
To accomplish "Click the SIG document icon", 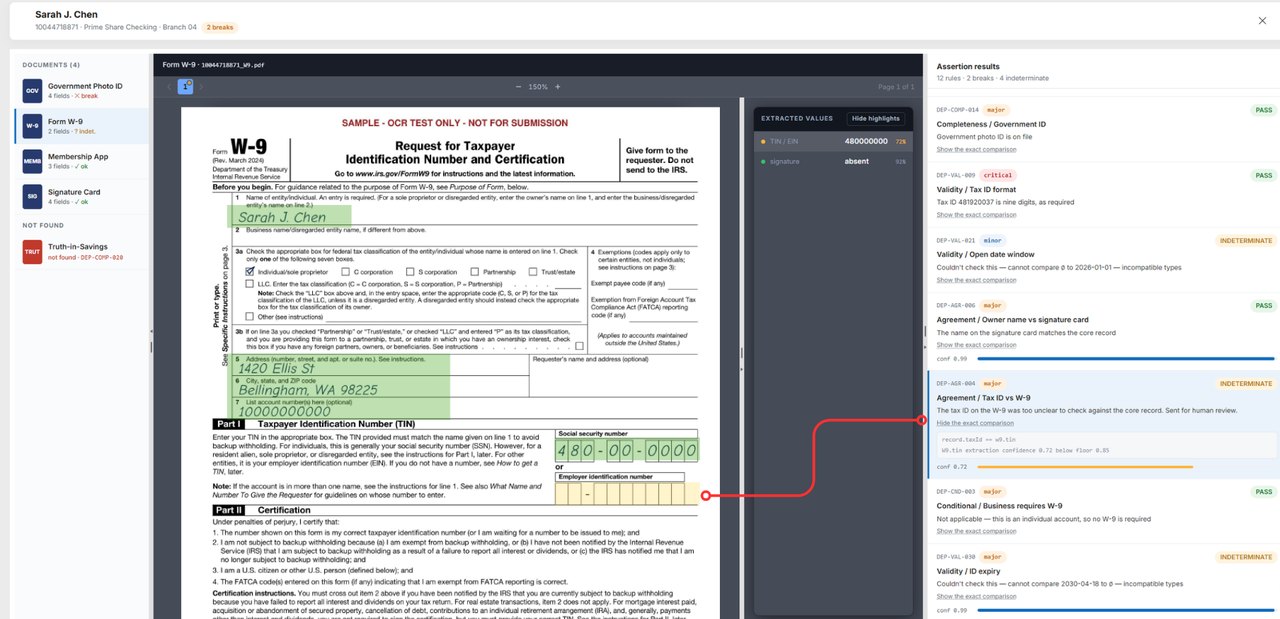I will [x=32, y=196].
